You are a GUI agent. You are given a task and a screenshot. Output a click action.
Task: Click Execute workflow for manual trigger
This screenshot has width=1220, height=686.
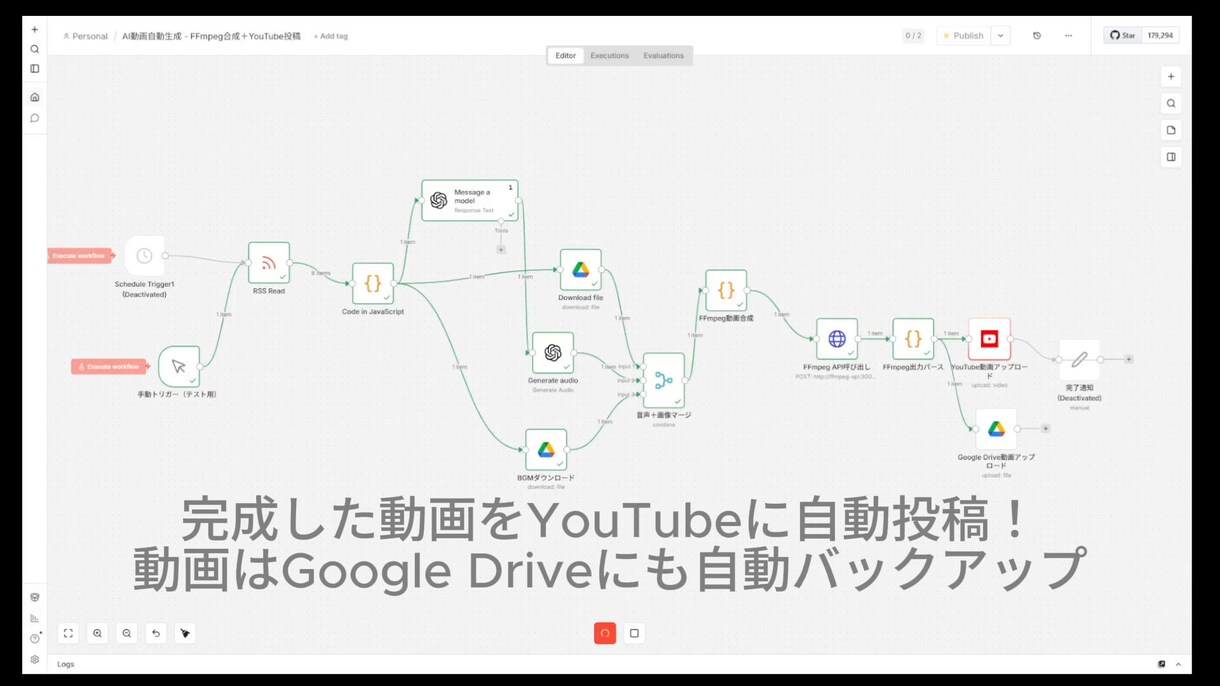pyautogui.click(x=109, y=367)
